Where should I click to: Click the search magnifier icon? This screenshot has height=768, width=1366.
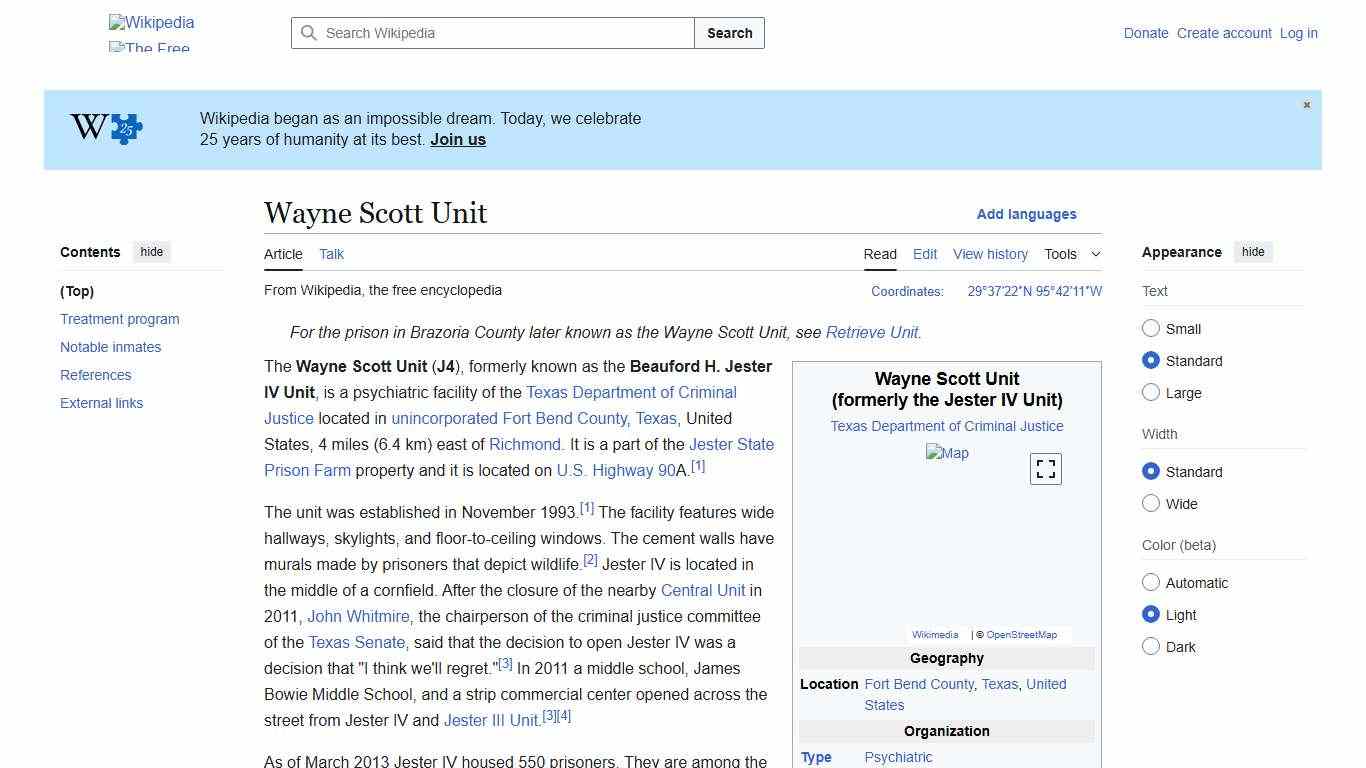[310, 33]
